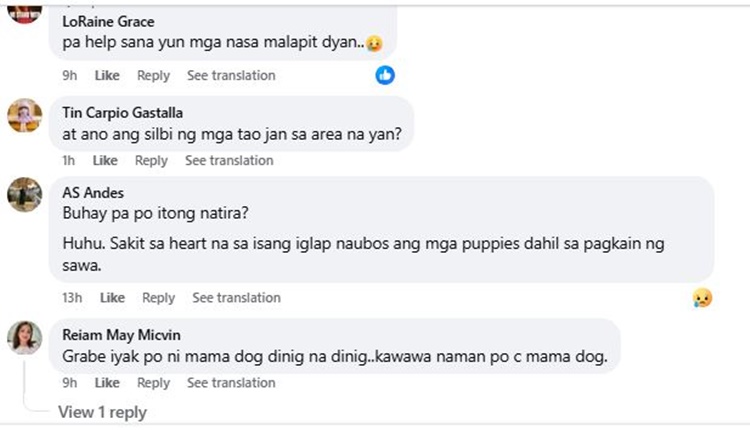
Task: See translation of Tin Carpio Gastalla's comment
Action: (x=228, y=160)
